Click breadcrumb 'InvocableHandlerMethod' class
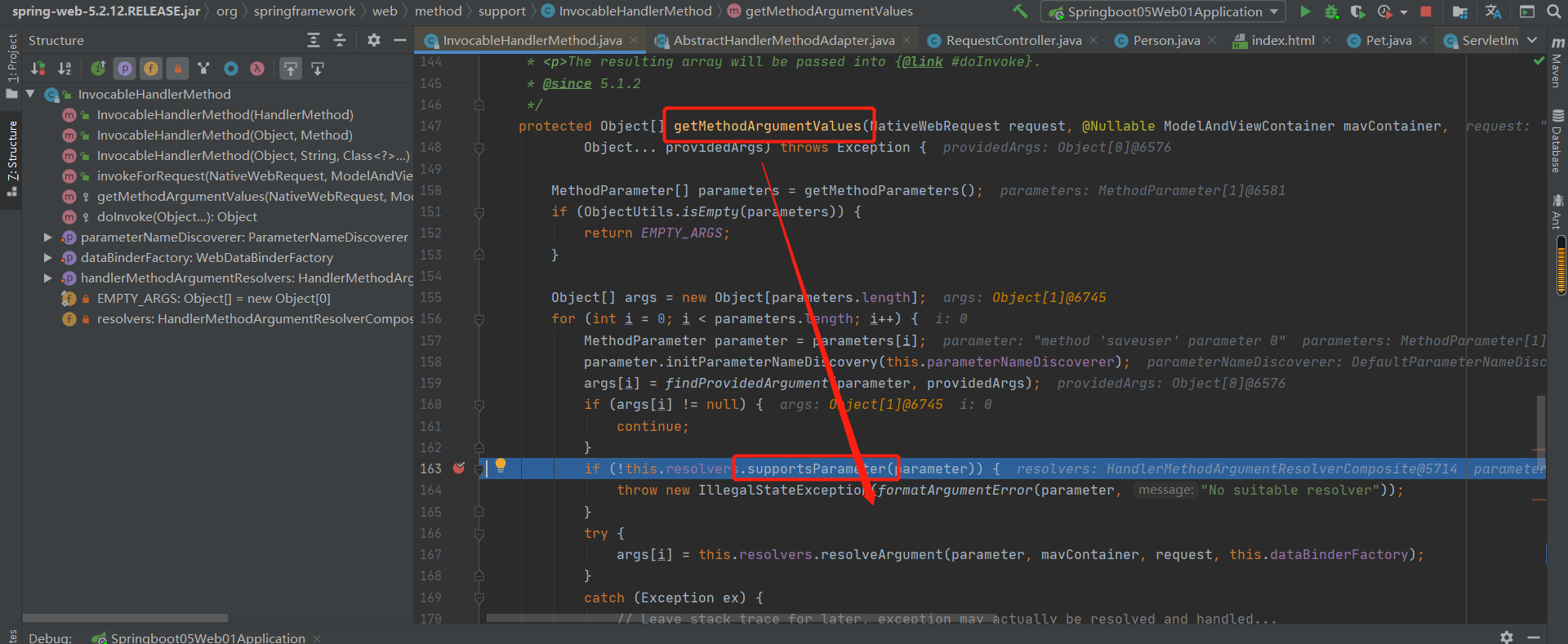This screenshot has width=1568, height=644. pyautogui.click(x=627, y=11)
